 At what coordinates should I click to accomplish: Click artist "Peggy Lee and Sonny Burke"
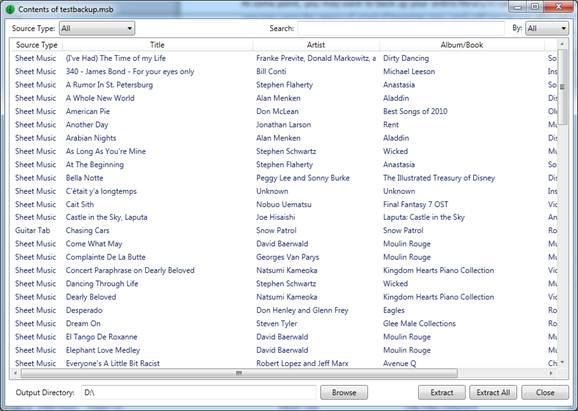[303, 178]
